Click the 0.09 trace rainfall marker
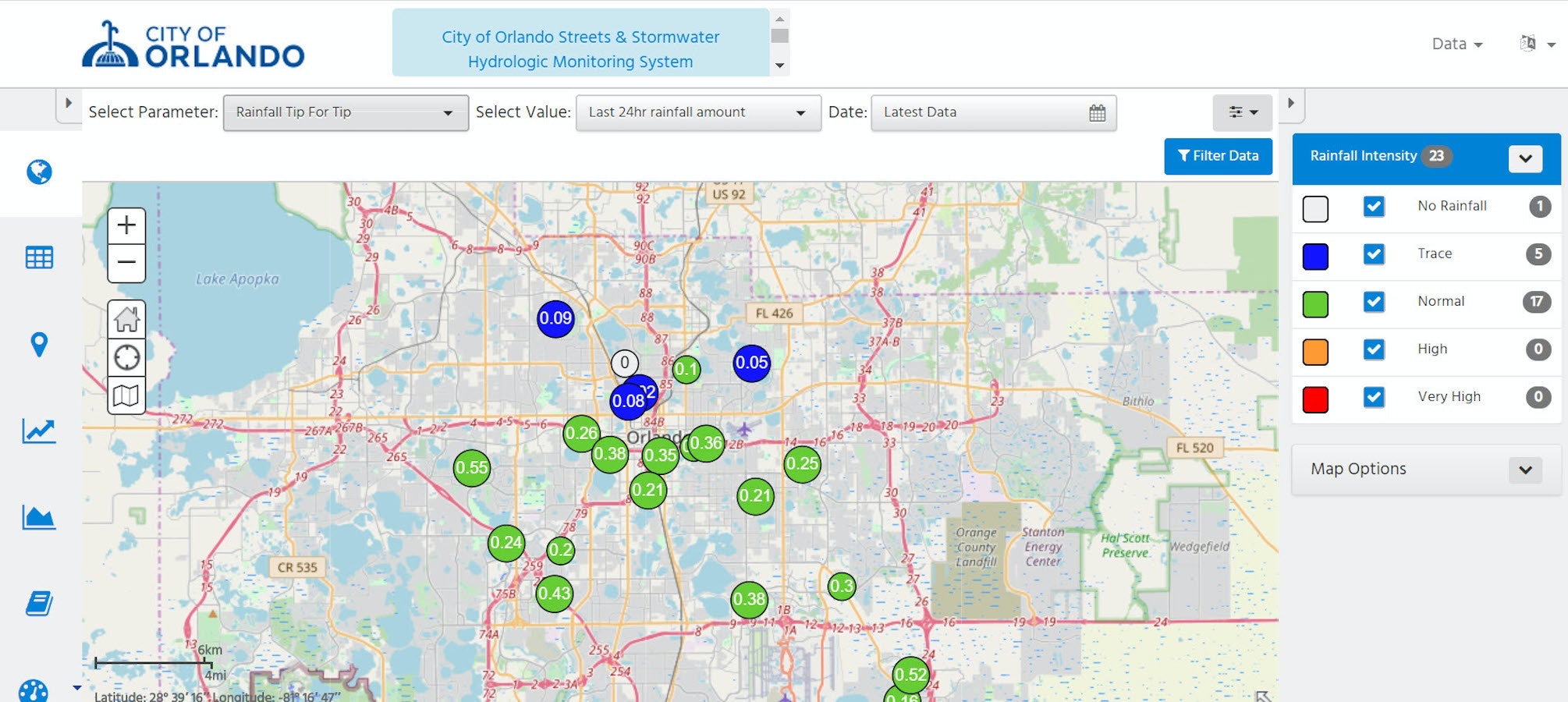 (x=555, y=318)
